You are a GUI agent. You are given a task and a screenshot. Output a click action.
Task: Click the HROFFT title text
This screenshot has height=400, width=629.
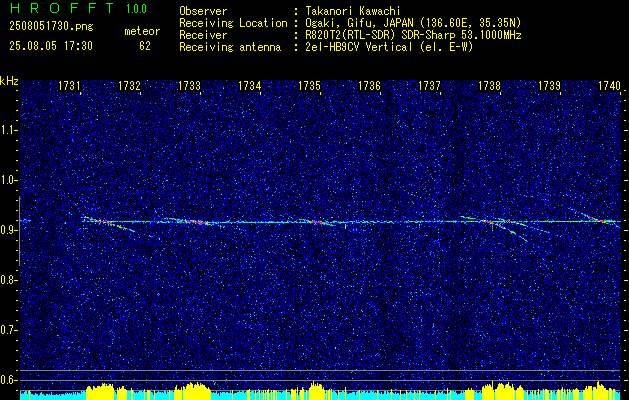pyautogui.click(x=62, y=8)
